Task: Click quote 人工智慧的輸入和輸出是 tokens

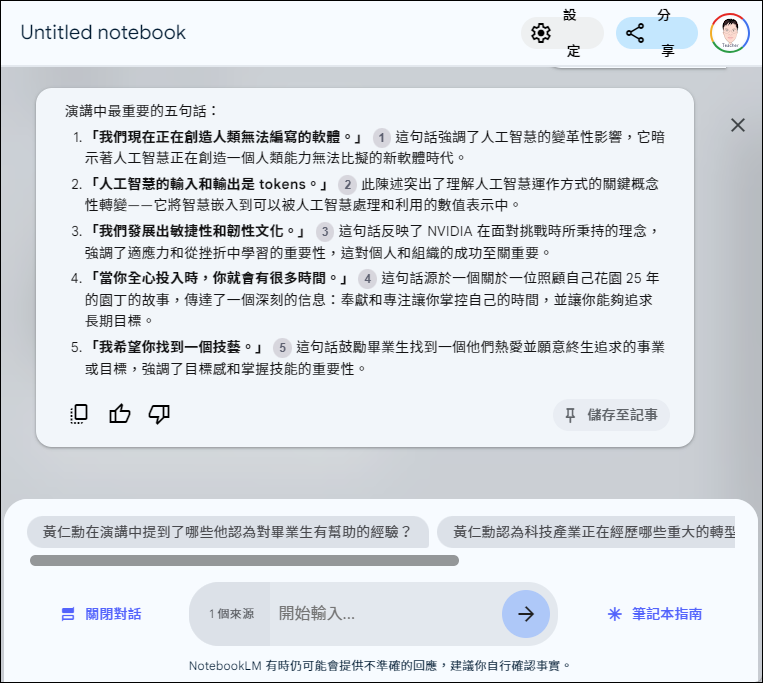Action: pyautogui.click(x=207, y=184)
